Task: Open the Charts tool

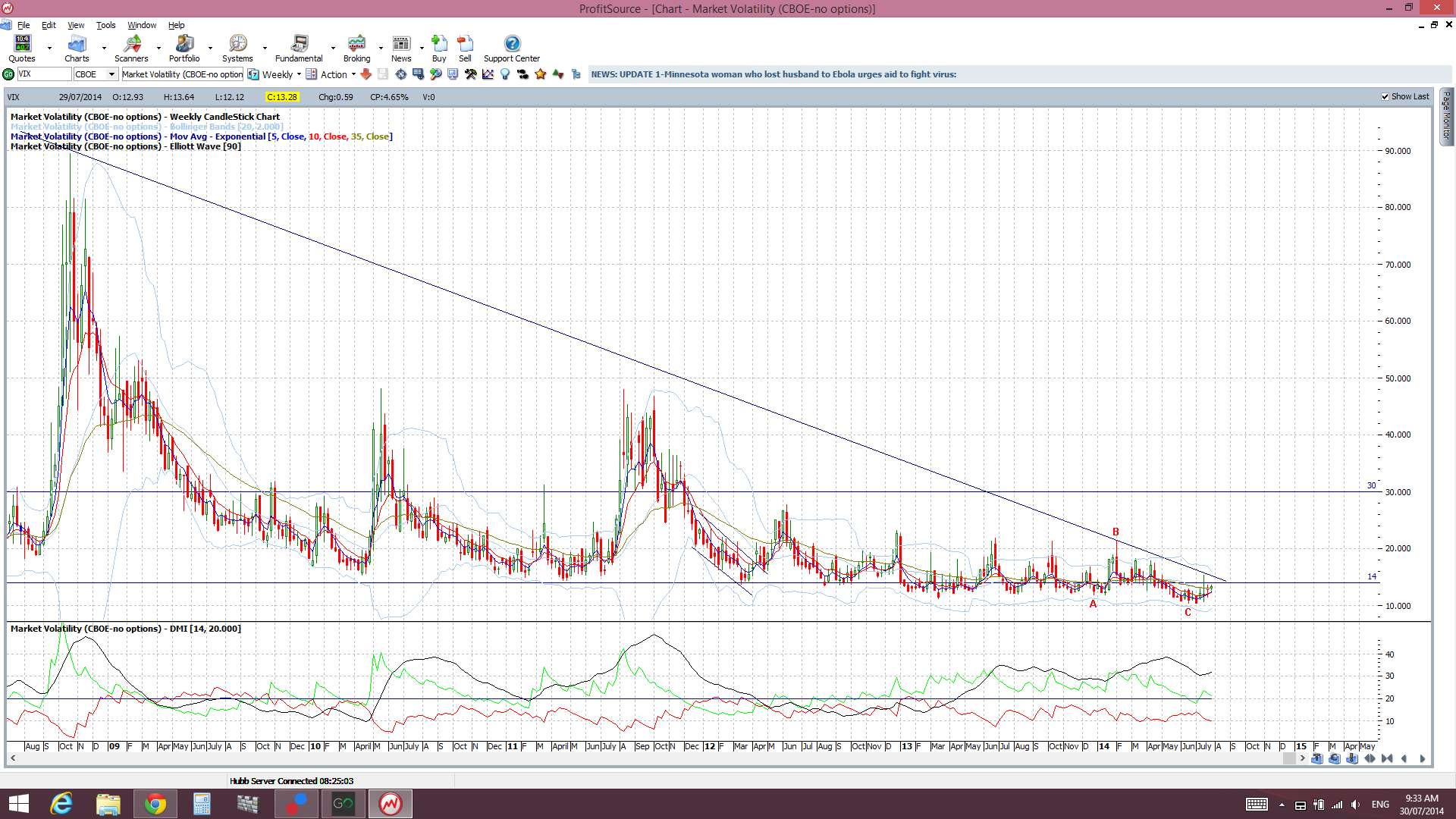Action: point(77,48)
